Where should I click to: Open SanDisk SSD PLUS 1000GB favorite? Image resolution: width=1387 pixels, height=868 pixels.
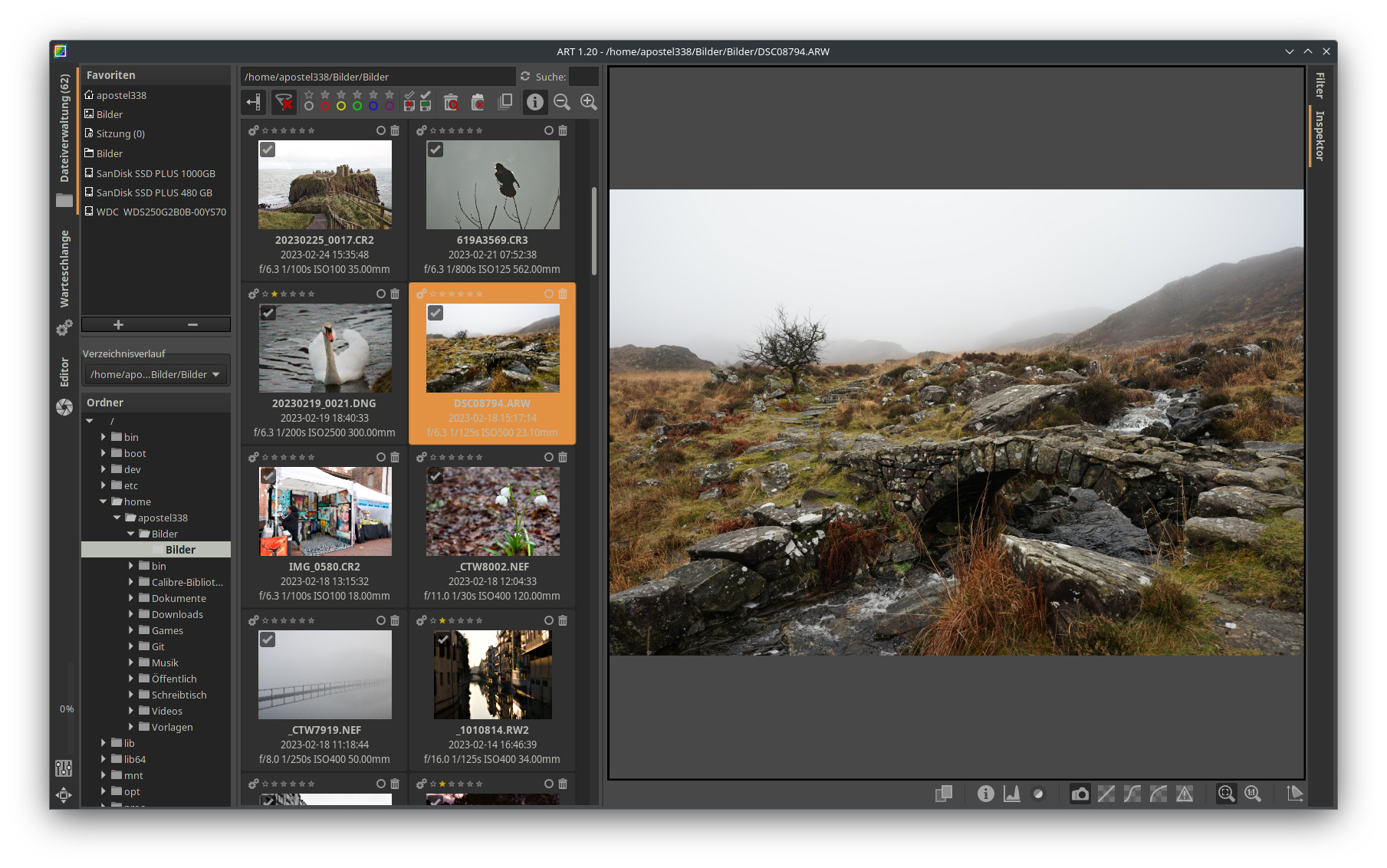(x=156, y=173)
